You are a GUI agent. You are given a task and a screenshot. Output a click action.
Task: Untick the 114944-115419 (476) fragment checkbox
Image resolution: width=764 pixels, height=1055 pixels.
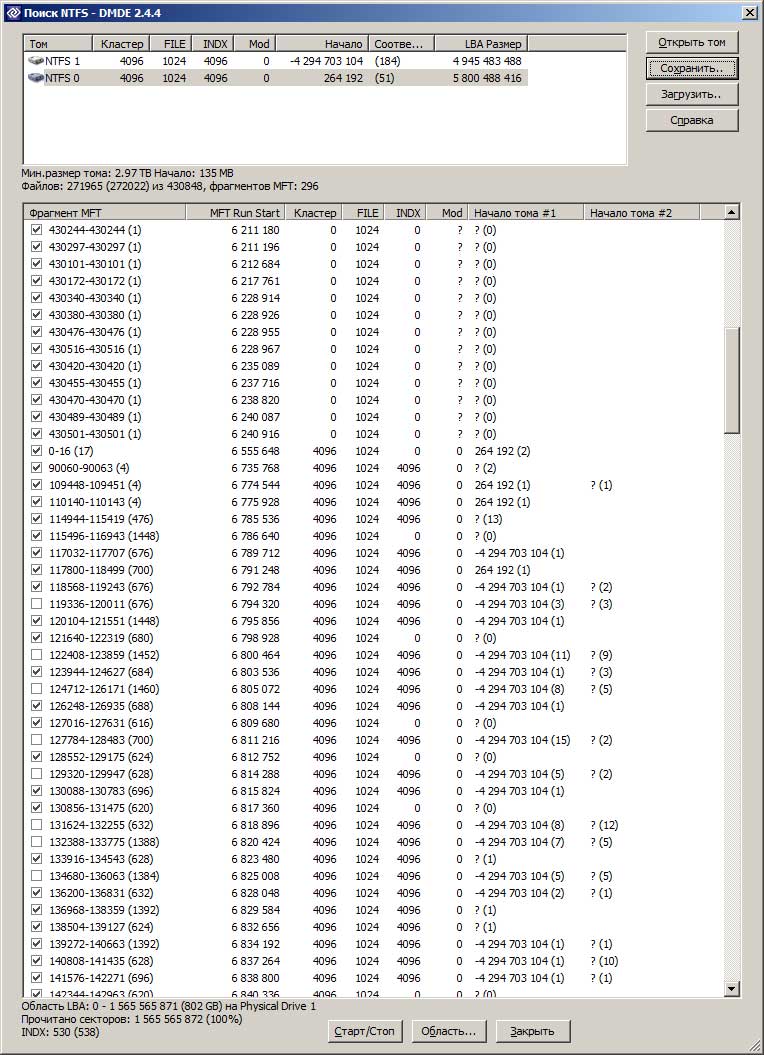36,519
